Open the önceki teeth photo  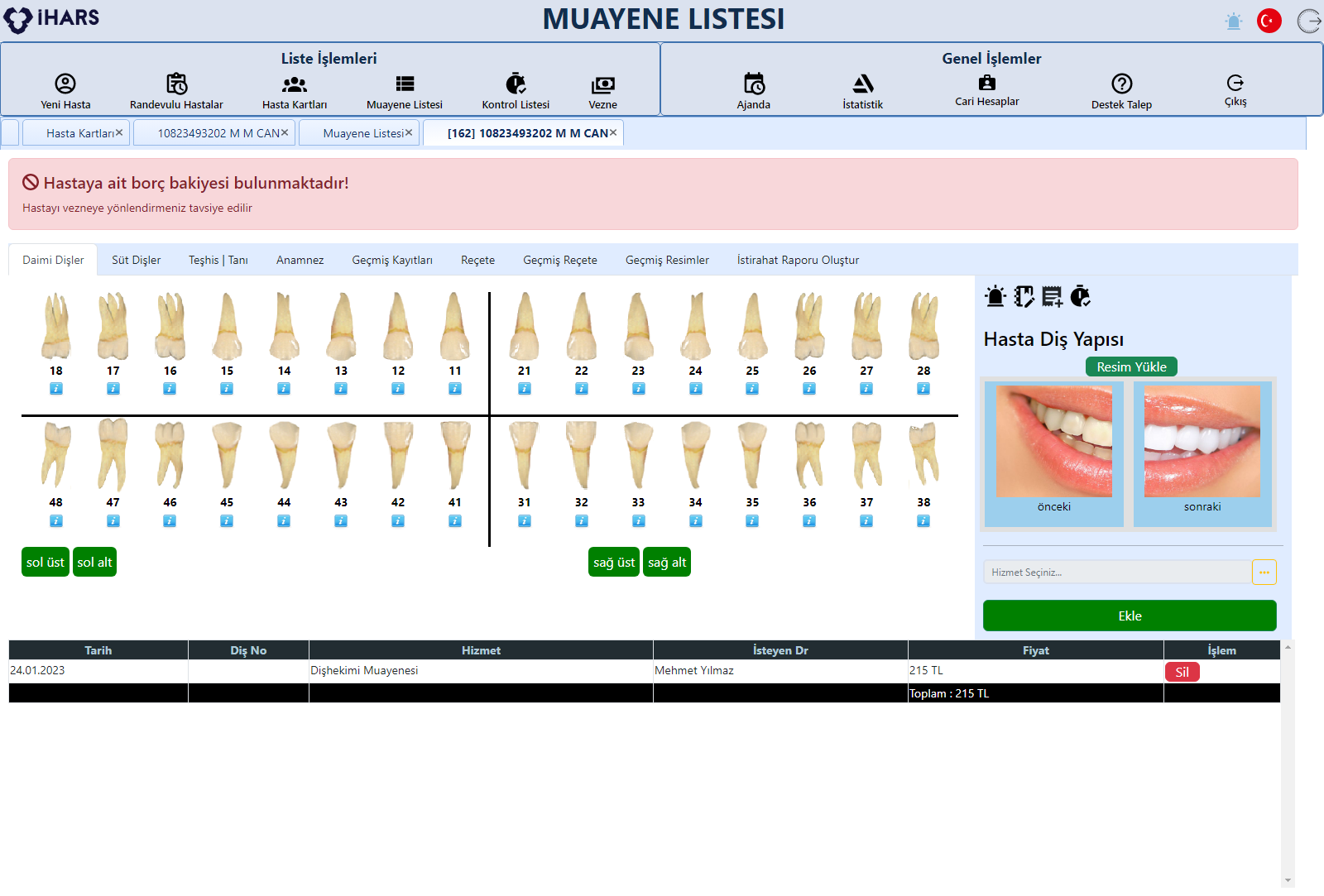(x=1053, y=442)
